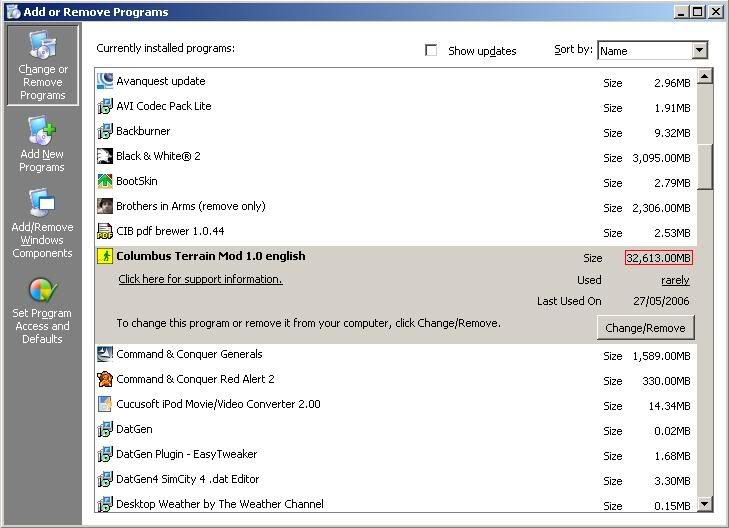Click the Brothers in Arms icon
The height and width of the screenshot is (528, 729).
(x=105, y=206)
